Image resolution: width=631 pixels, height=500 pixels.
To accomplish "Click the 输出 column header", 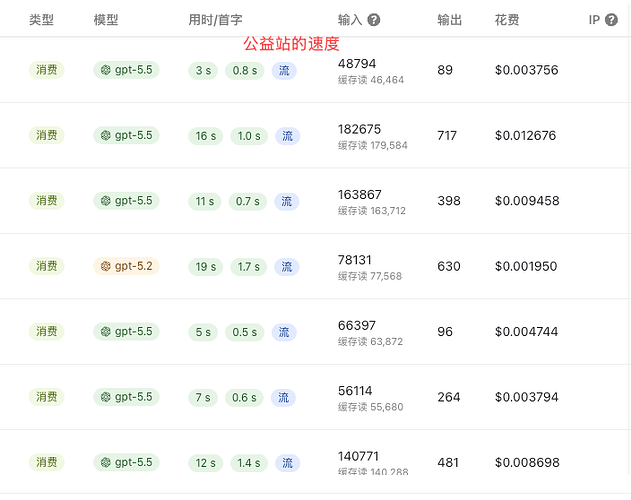I will click(x=450, y=20).
